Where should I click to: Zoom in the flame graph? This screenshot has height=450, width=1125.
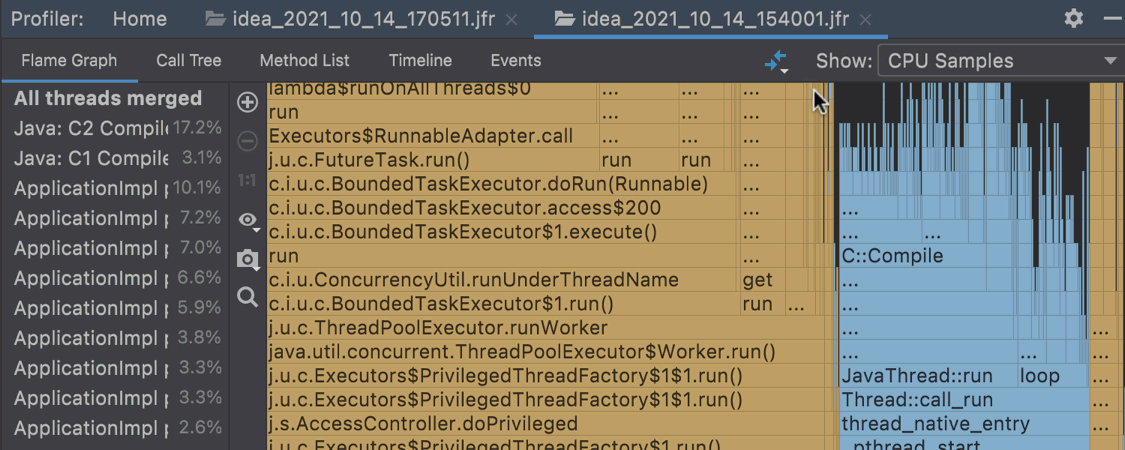247,102
